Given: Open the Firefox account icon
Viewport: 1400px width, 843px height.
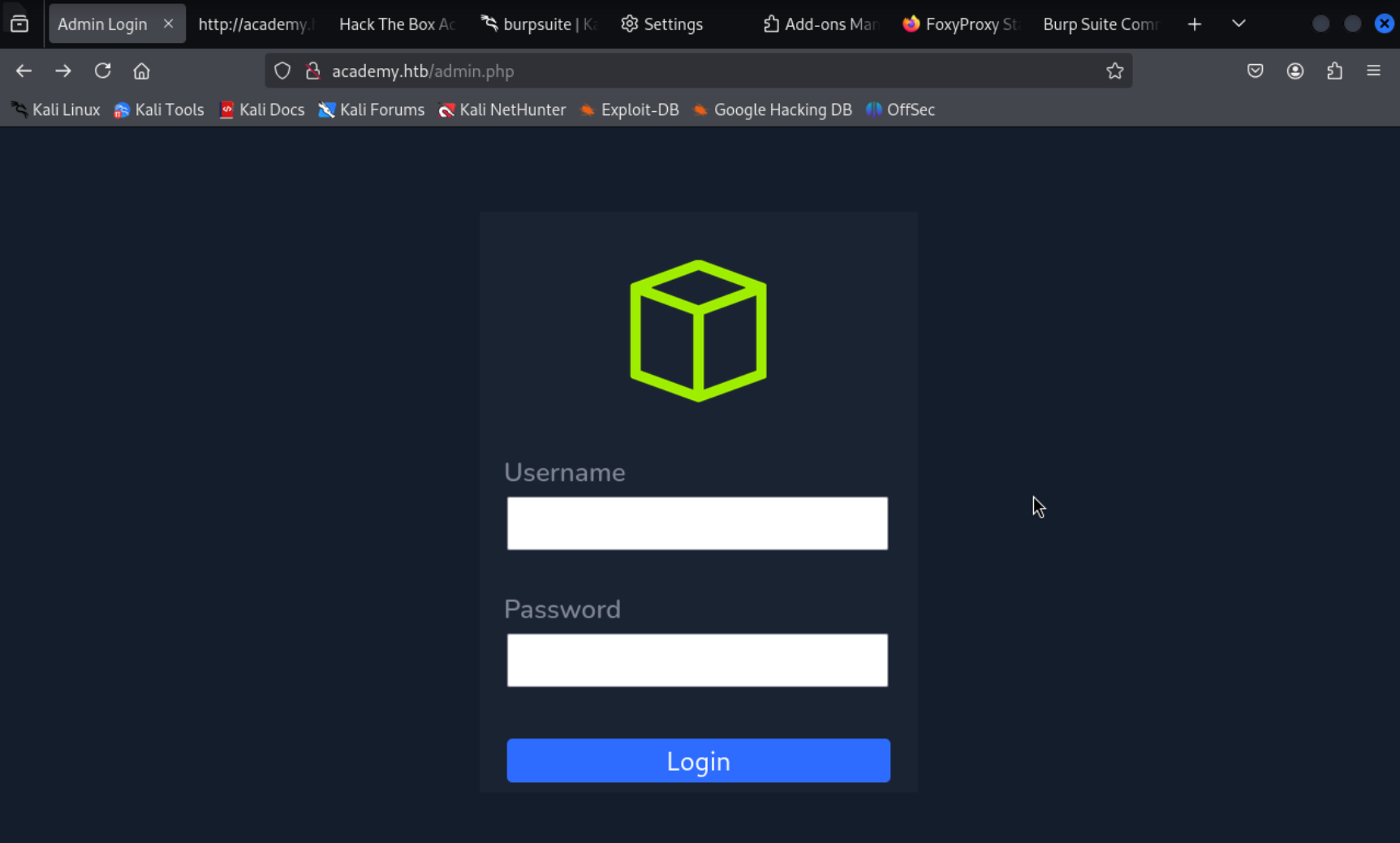Looking at the screenshot, I should pyautogui.click(x=1295, y=71).
